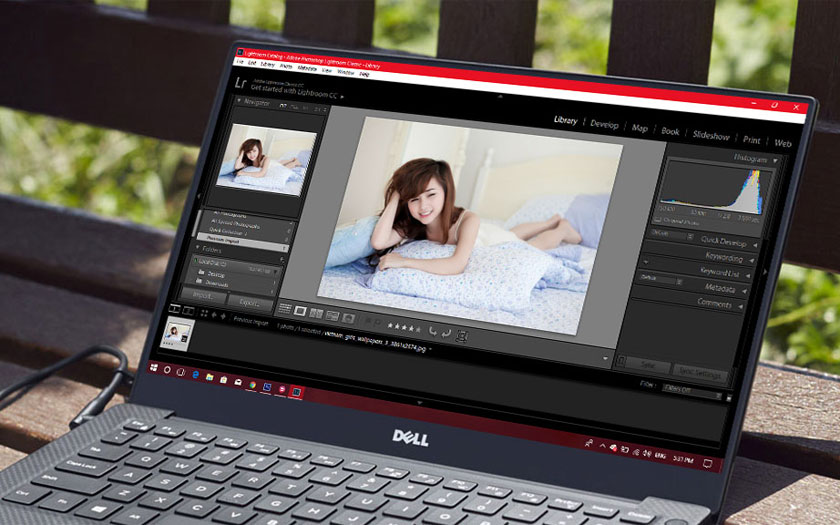The image size is (840, 525).
Task: Toggle the Sync auto-sync switch
Action: point(621,361)
